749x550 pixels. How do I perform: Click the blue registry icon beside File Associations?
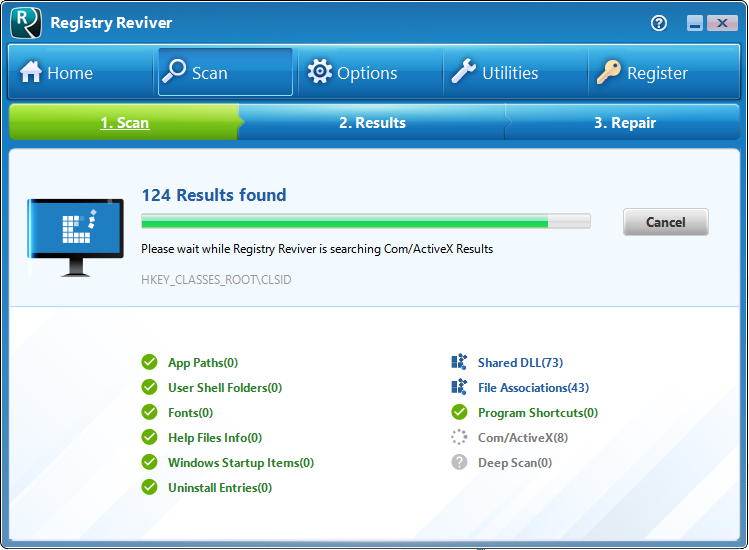tap(459, 387)
